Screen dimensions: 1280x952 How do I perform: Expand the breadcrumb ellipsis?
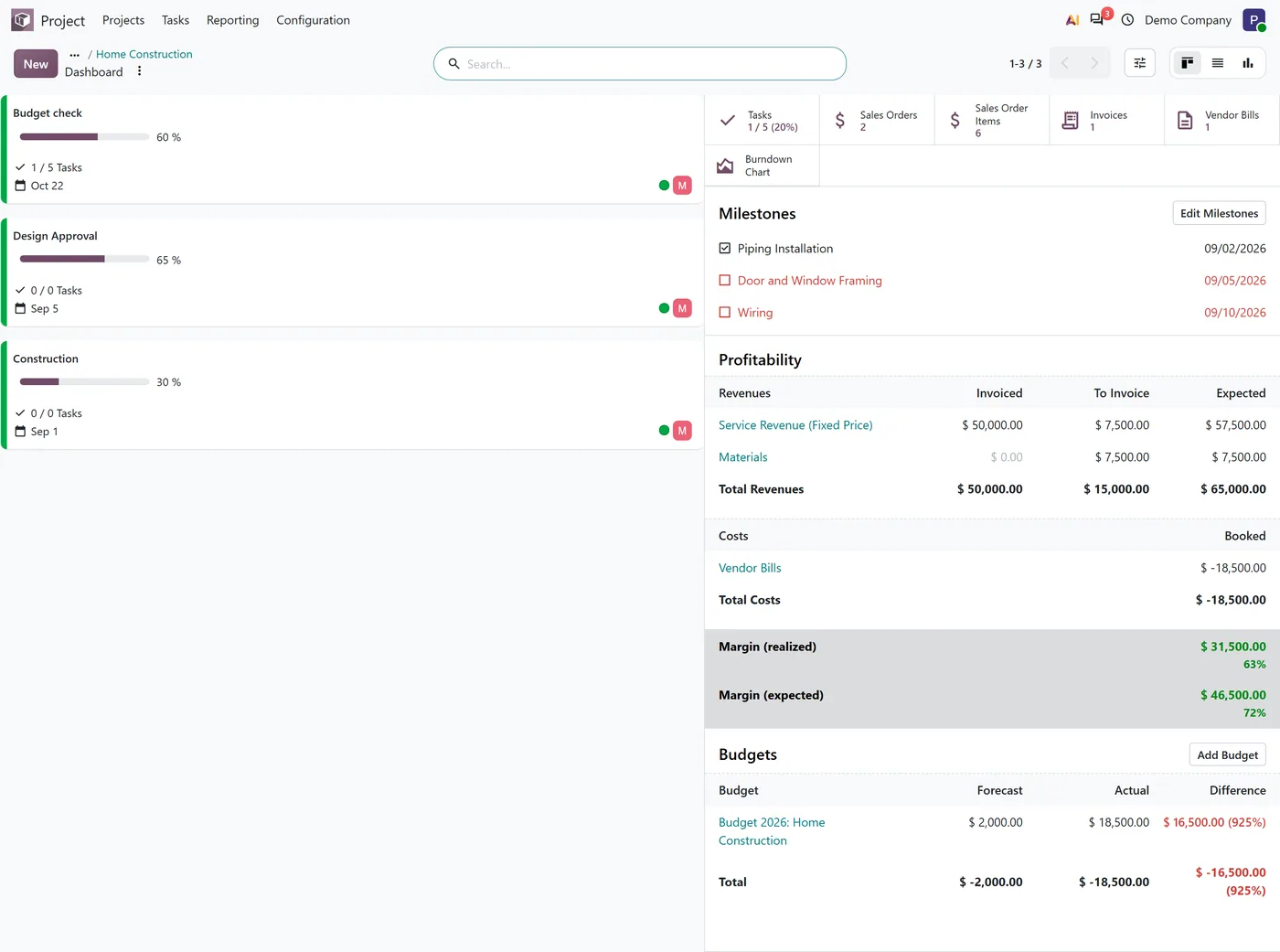click(75, 55)
